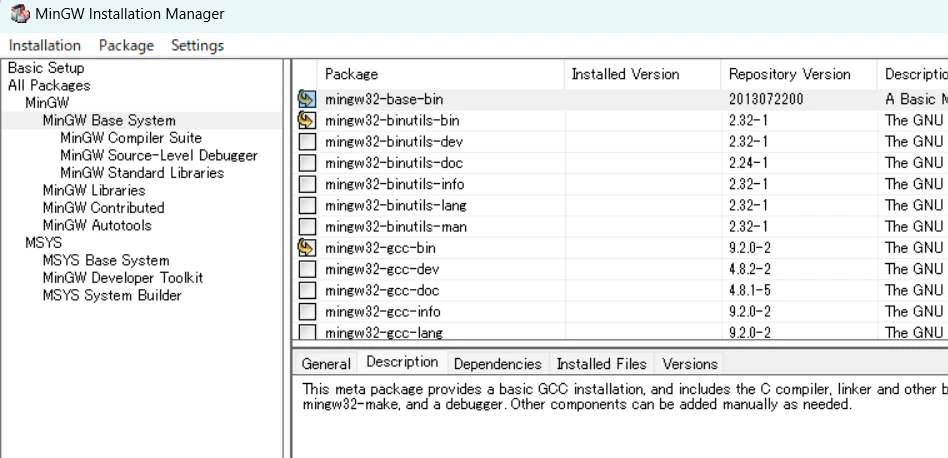
Task: Click the MinGW Installation Manager title icon
Action: click(20, 13)
